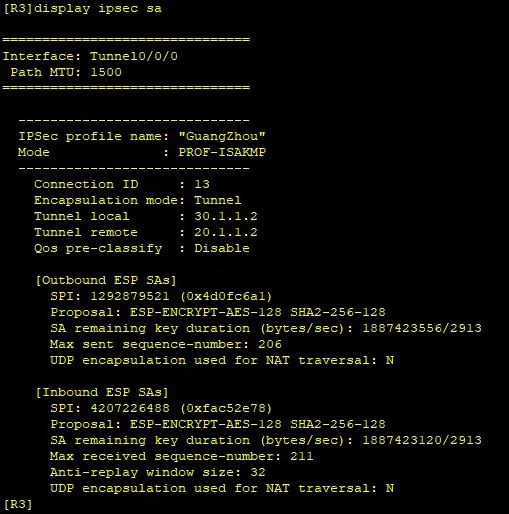Click the [Inbound ESP SAs] heading
Viewport: 509px width, 514px height.
(102, 392)
